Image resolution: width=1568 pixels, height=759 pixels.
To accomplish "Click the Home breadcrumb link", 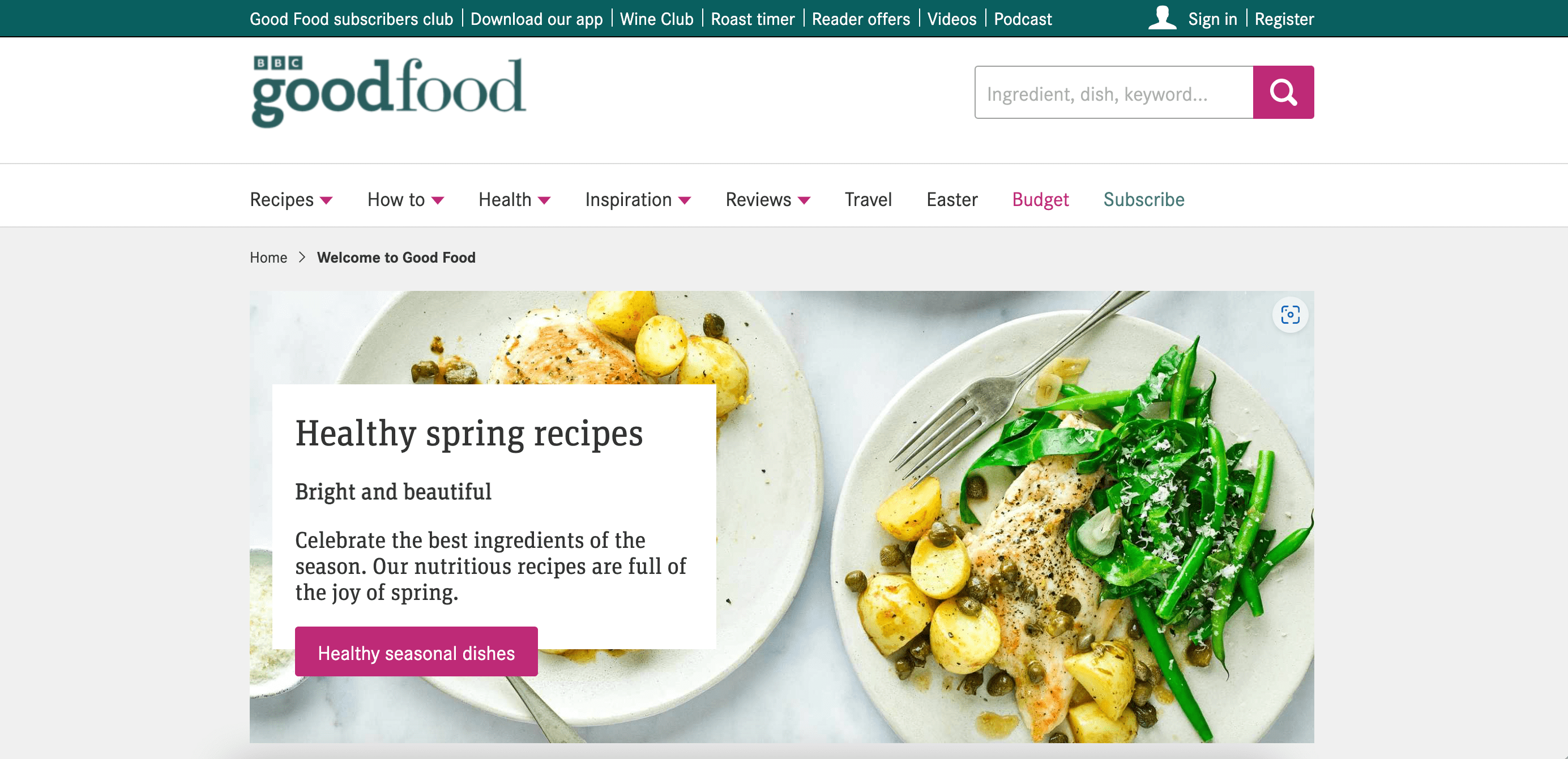I will pyautogui.click(x=268, y=258).
